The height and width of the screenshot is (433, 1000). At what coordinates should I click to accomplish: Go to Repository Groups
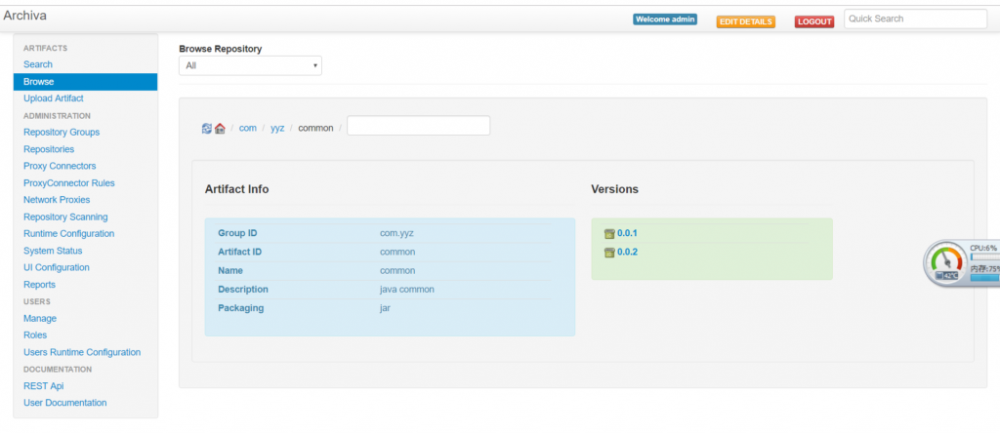click(x=61, y=132)
